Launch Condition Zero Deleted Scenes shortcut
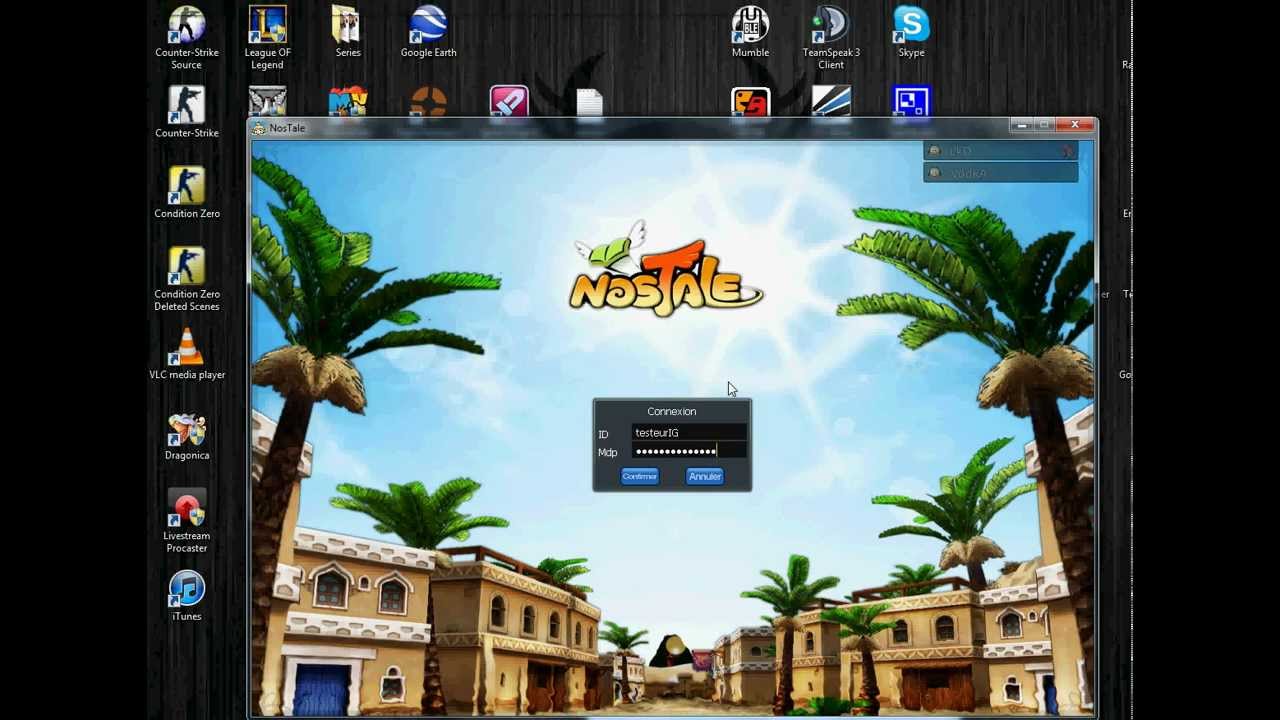The width and height of the screenshot is (1280, 720). 186,279
